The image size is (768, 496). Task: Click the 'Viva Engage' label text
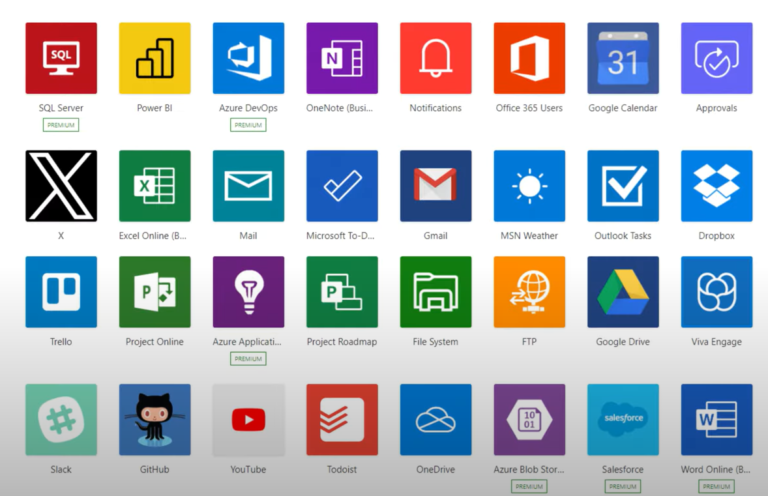717,342
